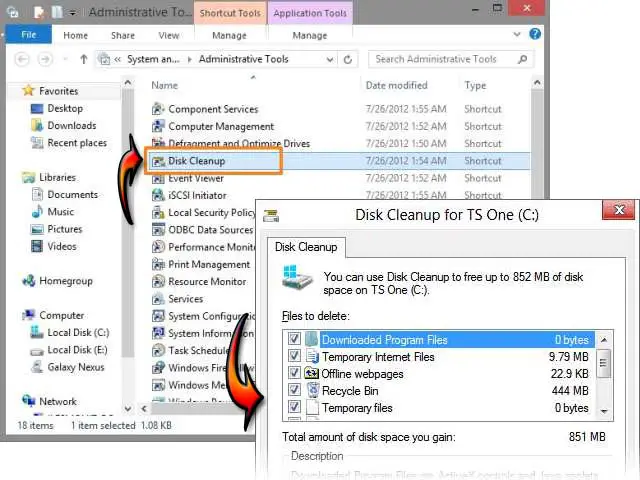Select the Print Management icon
Screen dimensions: 640x480
158,264
